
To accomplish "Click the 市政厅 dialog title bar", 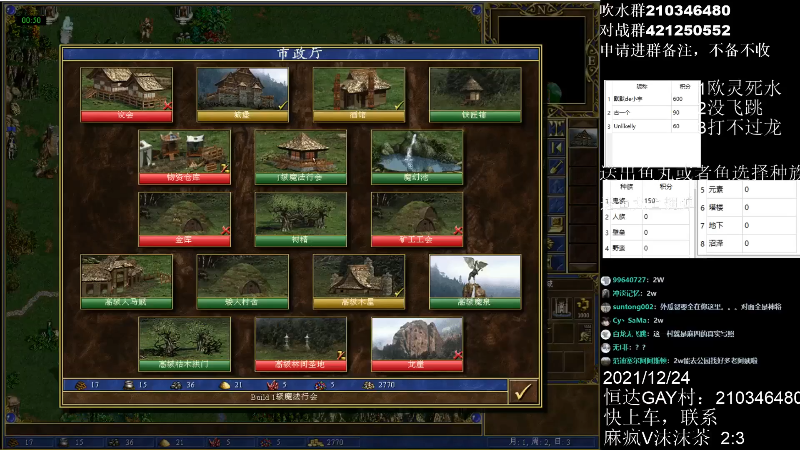I will (301, 53).
